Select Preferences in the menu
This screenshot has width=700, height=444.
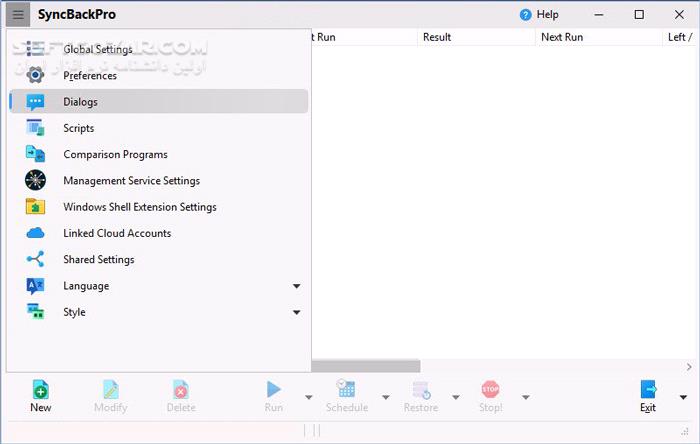pos(158,75)
